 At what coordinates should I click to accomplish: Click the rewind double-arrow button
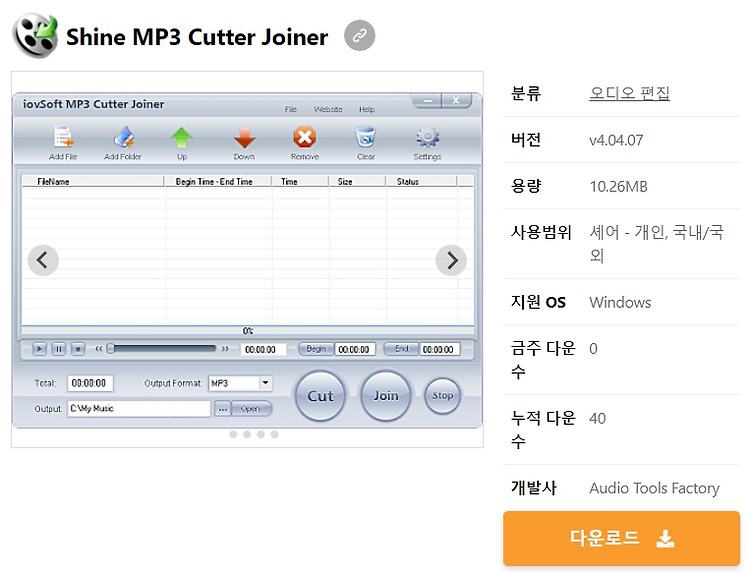tap(98, 349)
